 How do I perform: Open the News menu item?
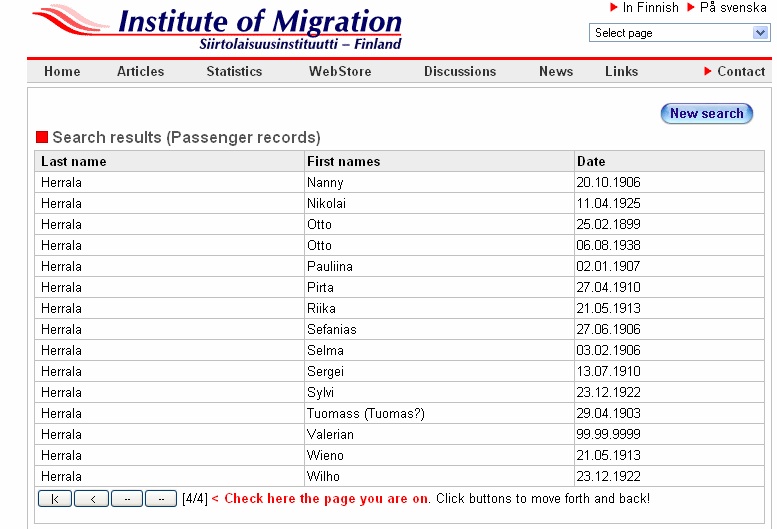[556, 72]
